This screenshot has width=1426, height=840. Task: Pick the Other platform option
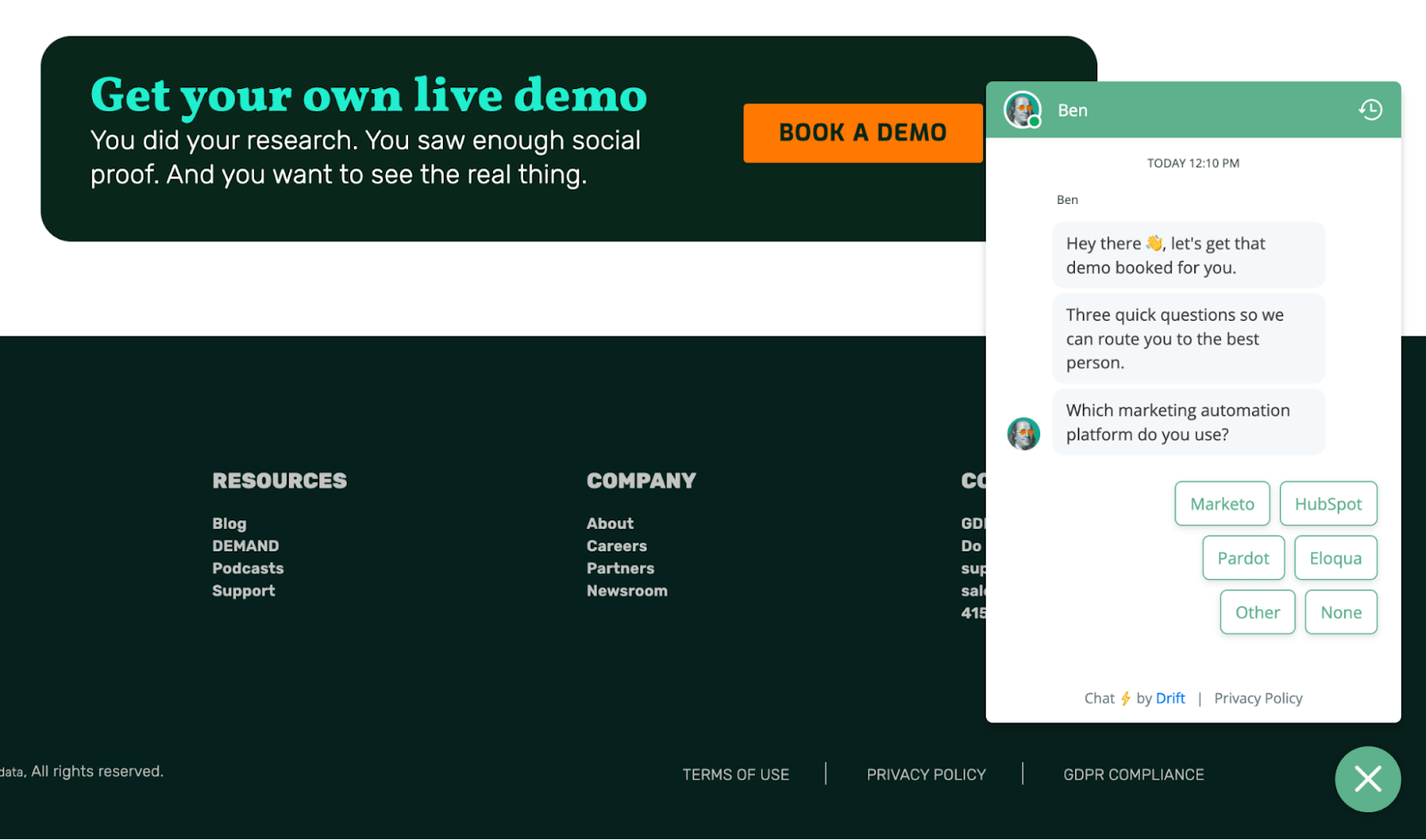pos(1257,612)
